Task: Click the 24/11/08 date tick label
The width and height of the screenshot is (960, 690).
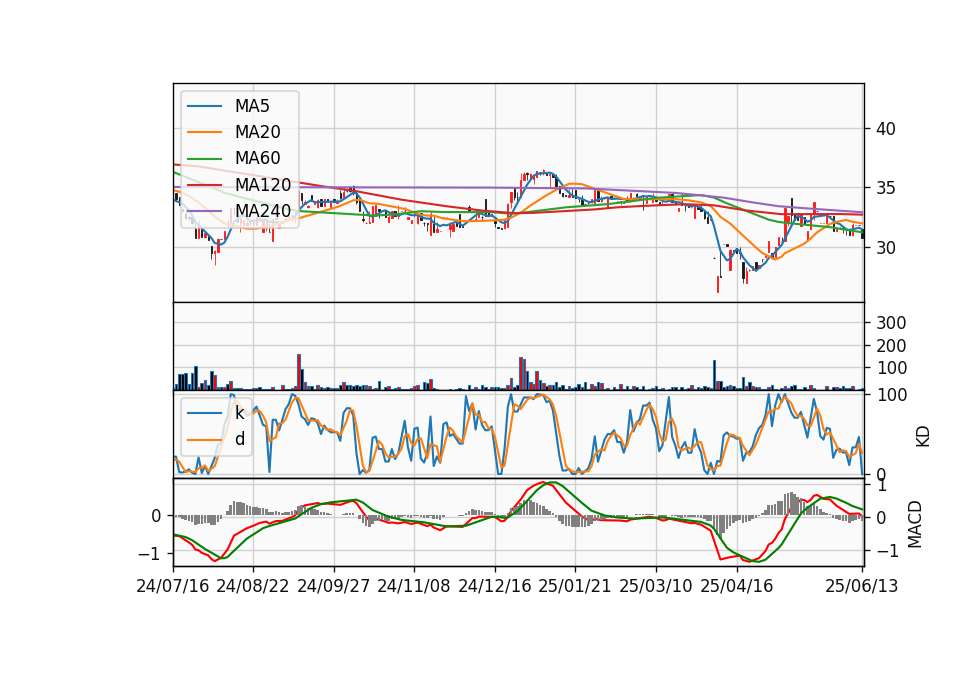Action: coord(414,586)
